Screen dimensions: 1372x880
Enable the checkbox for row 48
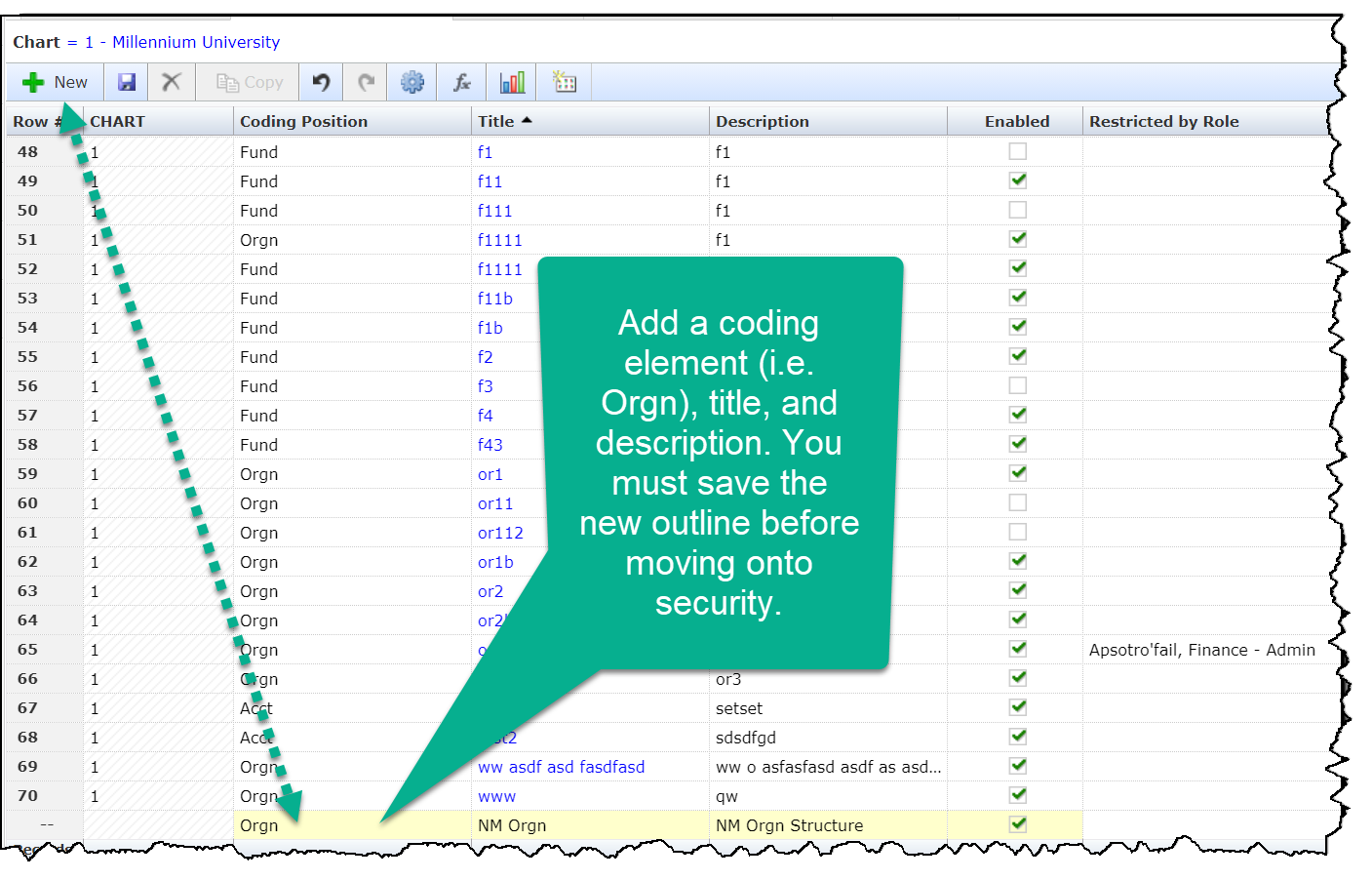pyautogui.click(x=1017, y=151)
